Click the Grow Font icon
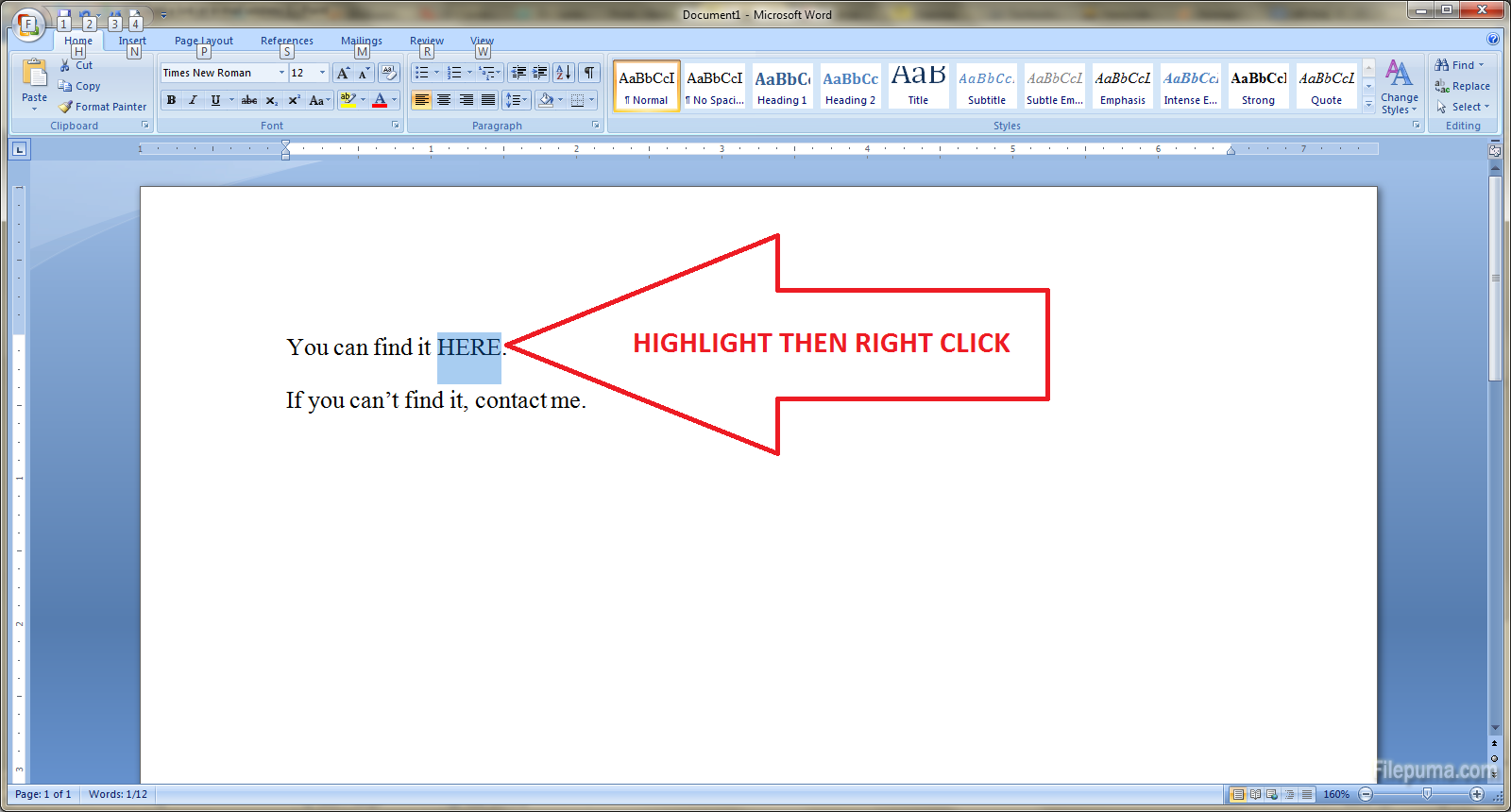The height and width of the screenshot is (812, 1511). click(x=343, y=73)
